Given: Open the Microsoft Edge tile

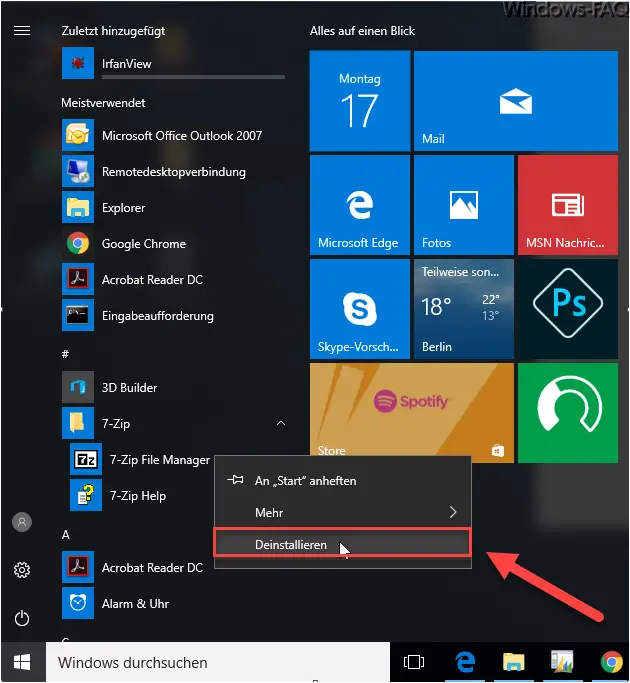Looking at the screenshot, I should (x=360, y=205).
